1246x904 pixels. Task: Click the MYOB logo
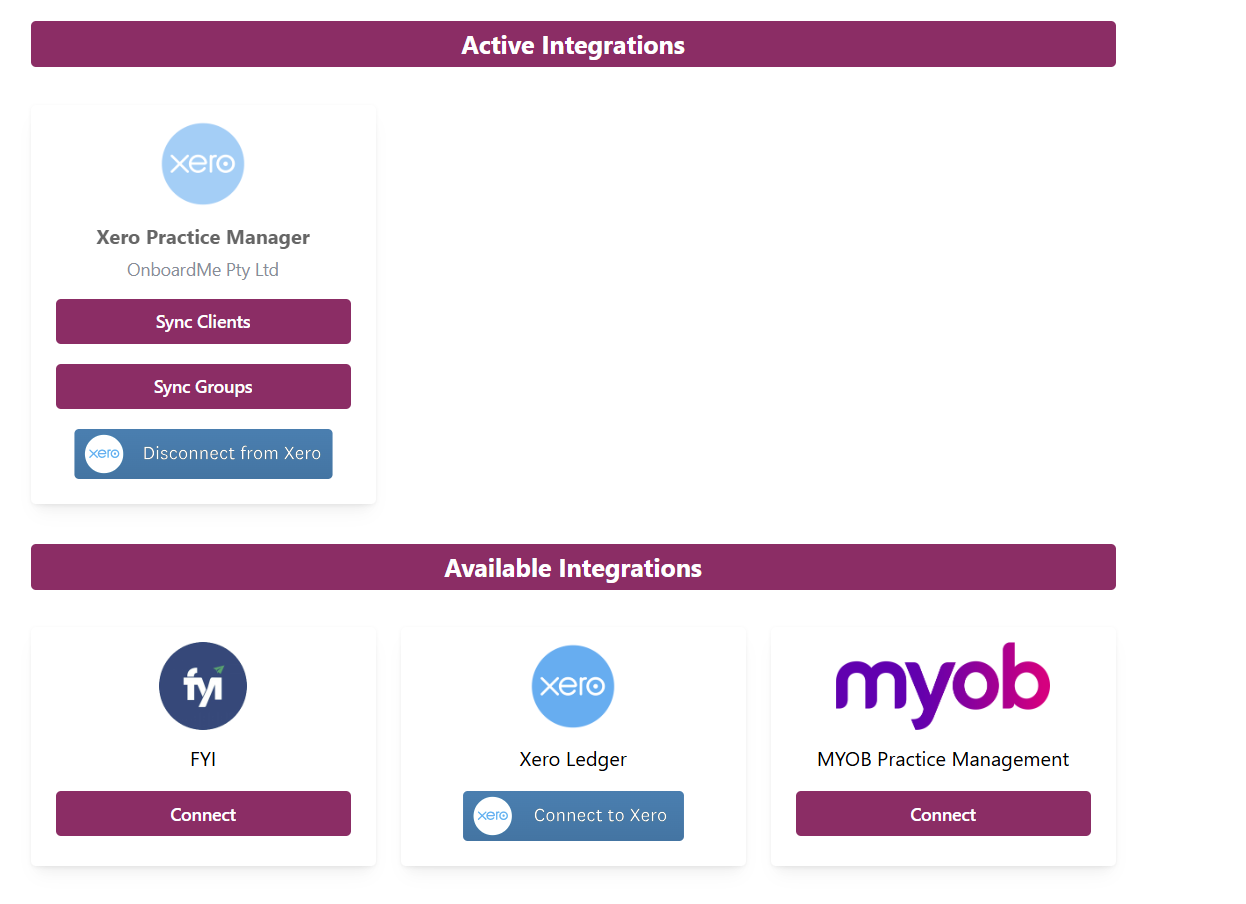(x=942, y=684)
